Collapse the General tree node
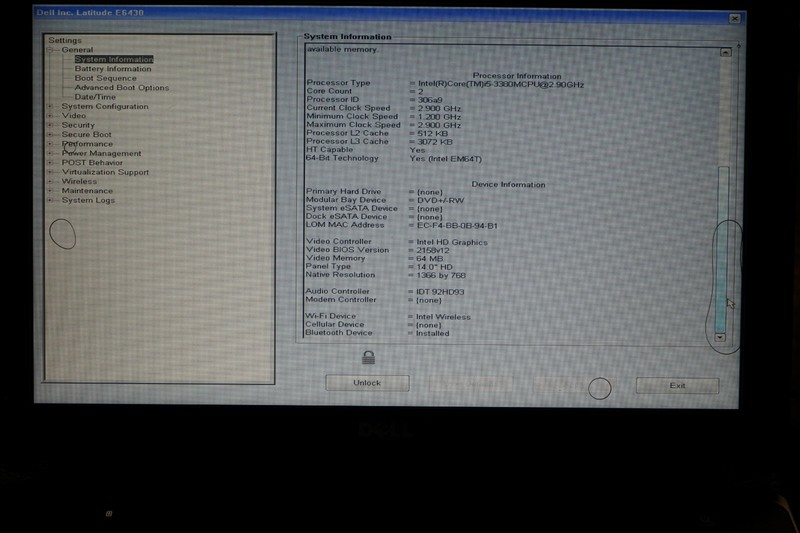This screenshot has height=533, width=800. (x=51, y=49)
